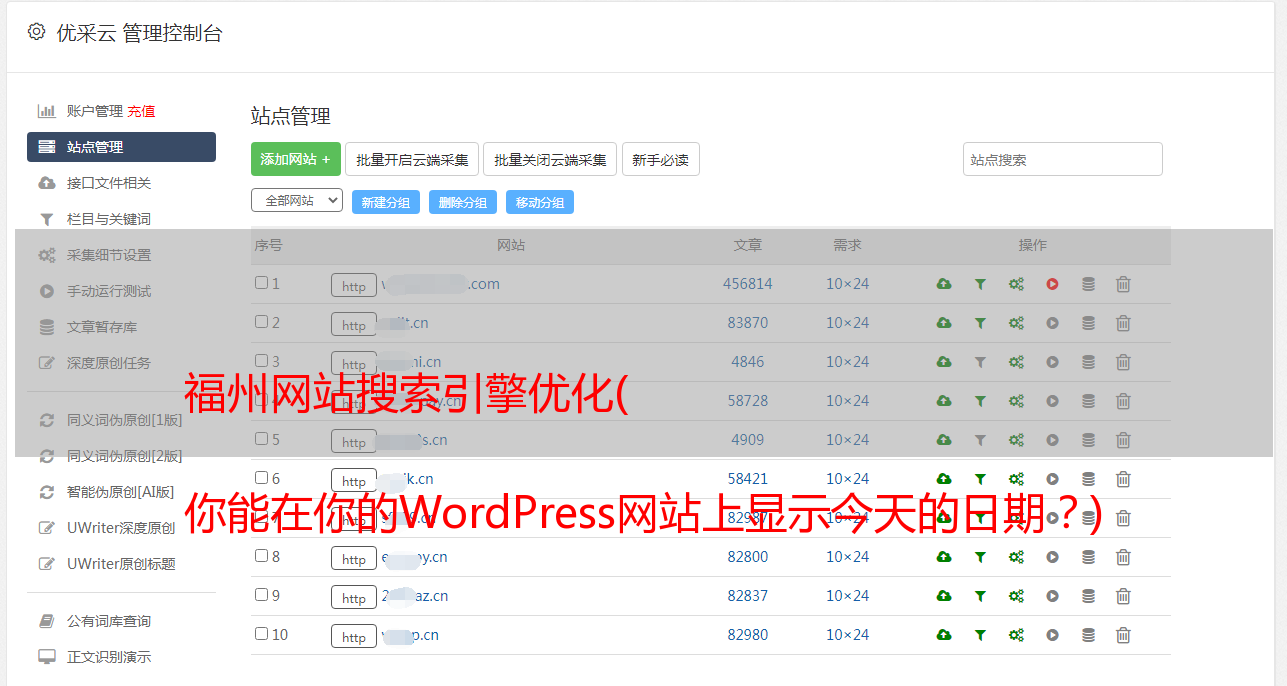Click the cloud upload icon in row 4
Image resolution: width=1287 pixels, height=686 pixels.
(944, 401)
